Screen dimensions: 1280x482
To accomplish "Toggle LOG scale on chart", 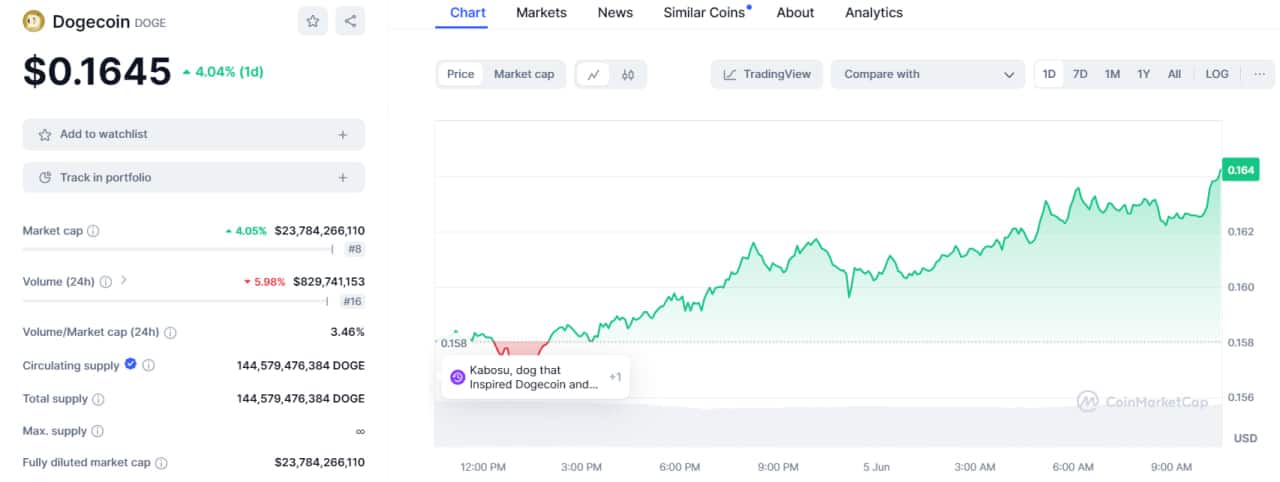I will [1217, 74].
